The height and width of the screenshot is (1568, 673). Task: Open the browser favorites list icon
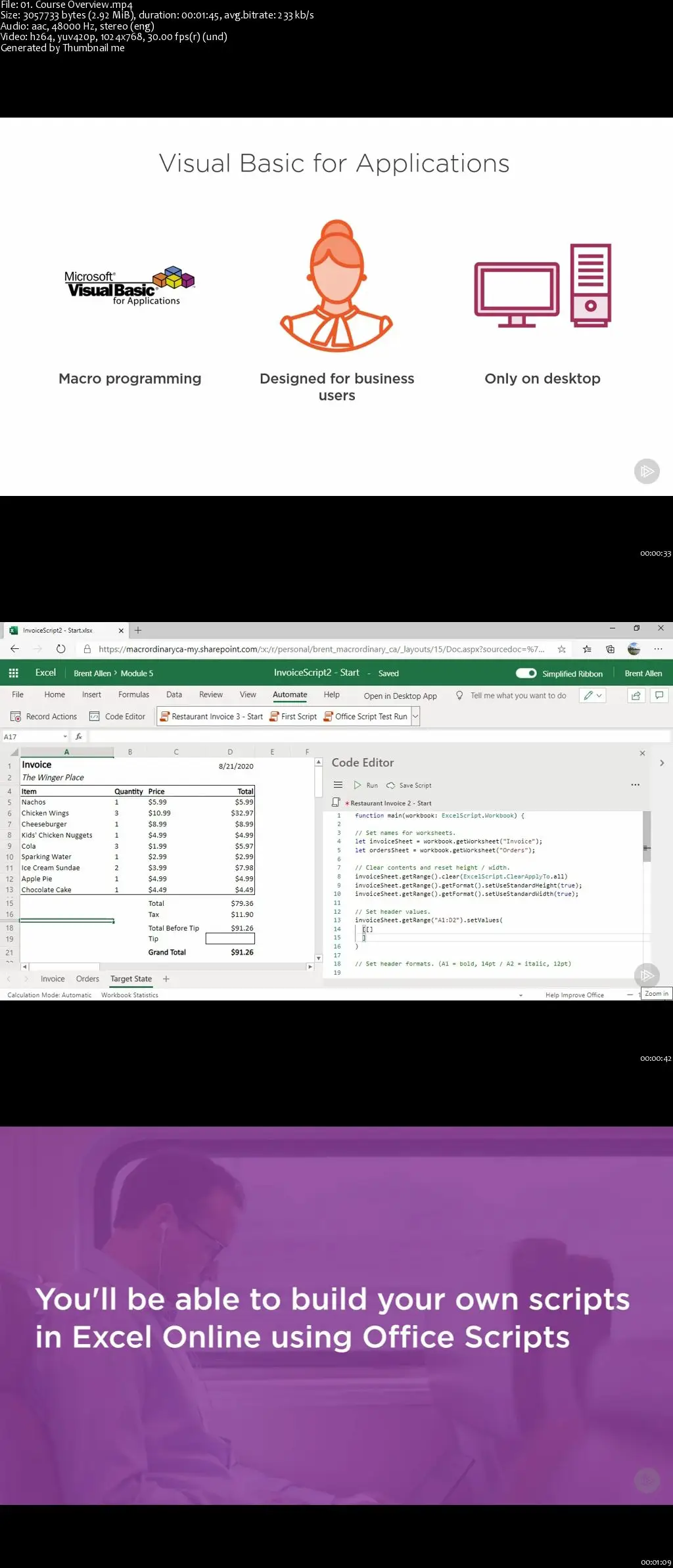tap(587, 649)
